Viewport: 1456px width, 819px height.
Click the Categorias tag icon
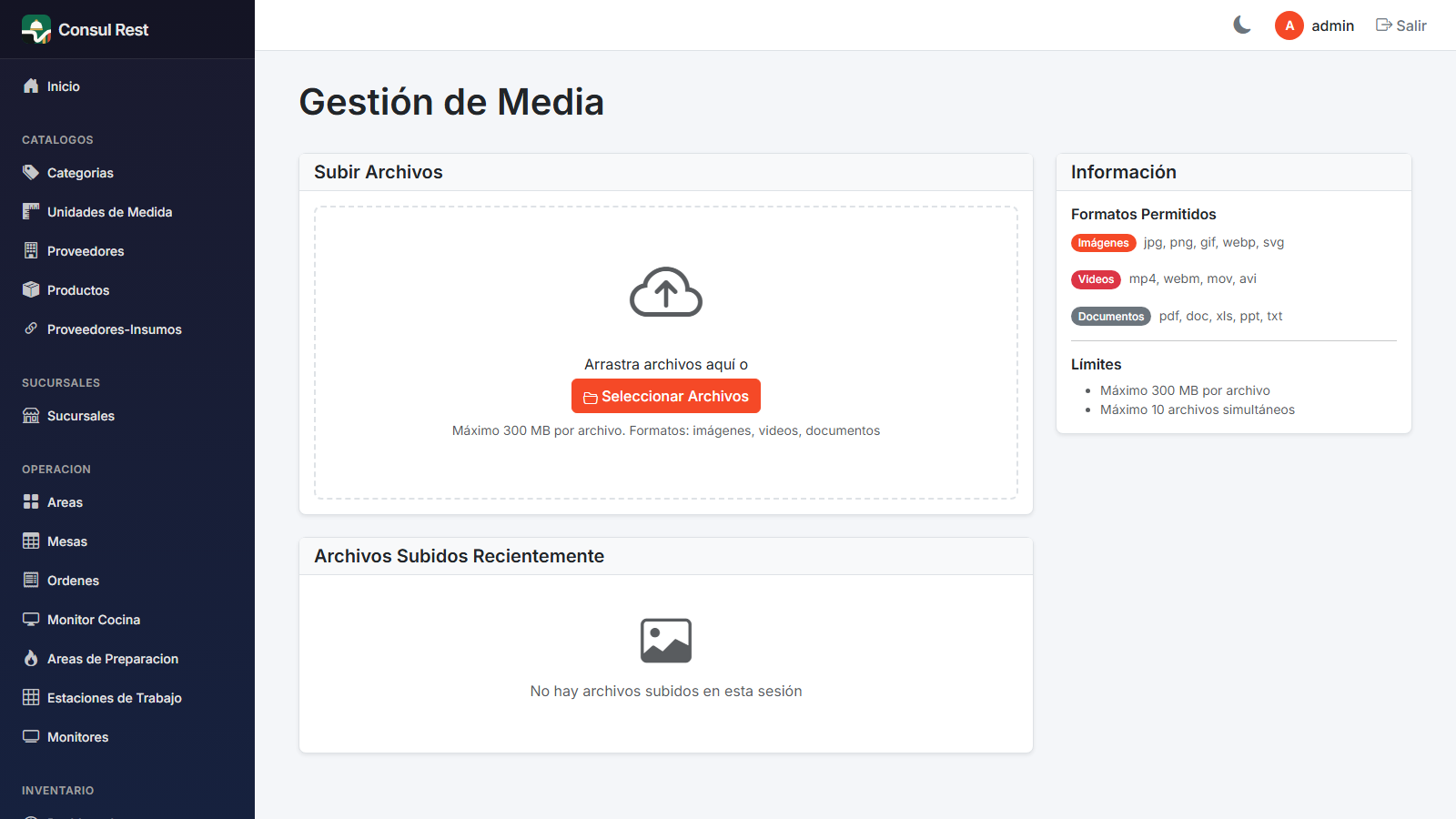click(x=31, y=172)
